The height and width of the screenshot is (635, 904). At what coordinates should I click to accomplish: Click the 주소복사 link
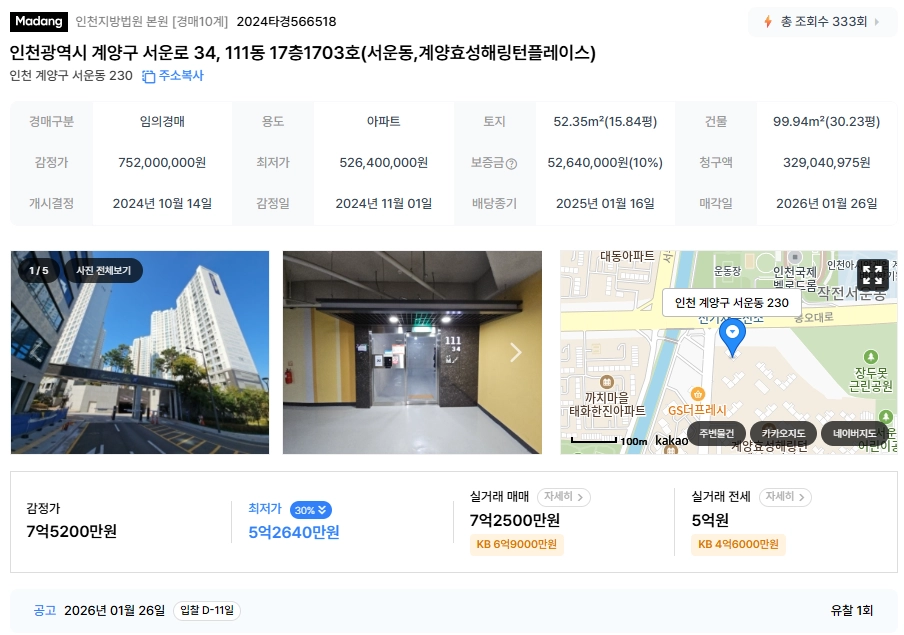180,76
